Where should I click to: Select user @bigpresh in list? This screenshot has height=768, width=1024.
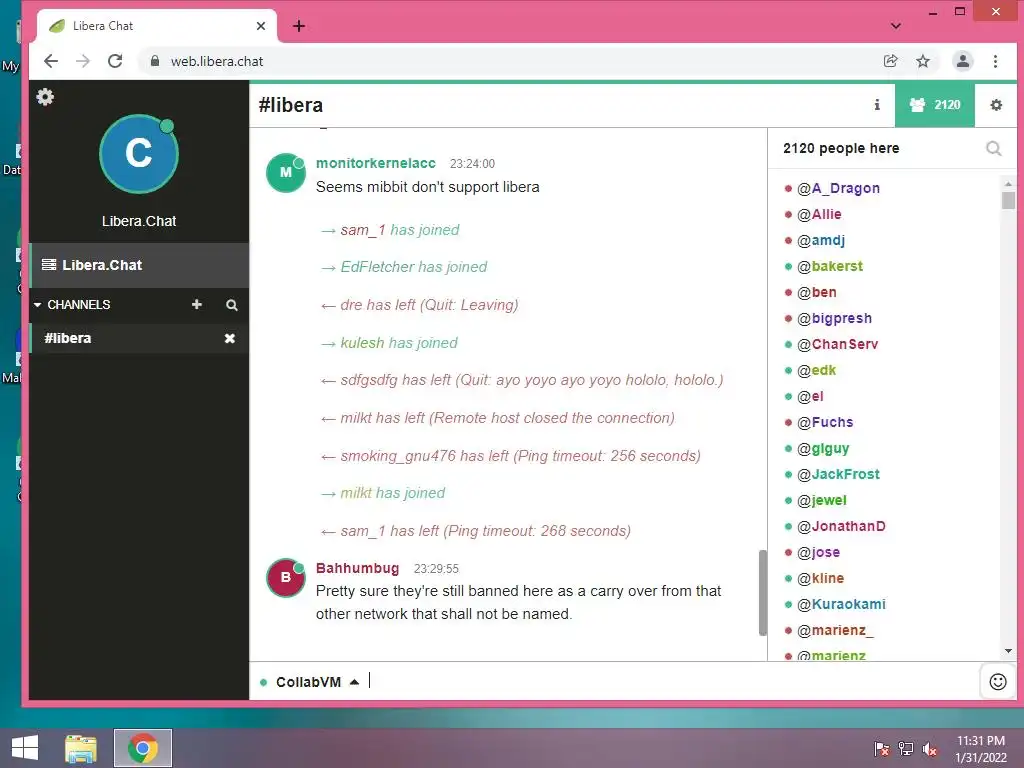(x=834, y=319)
